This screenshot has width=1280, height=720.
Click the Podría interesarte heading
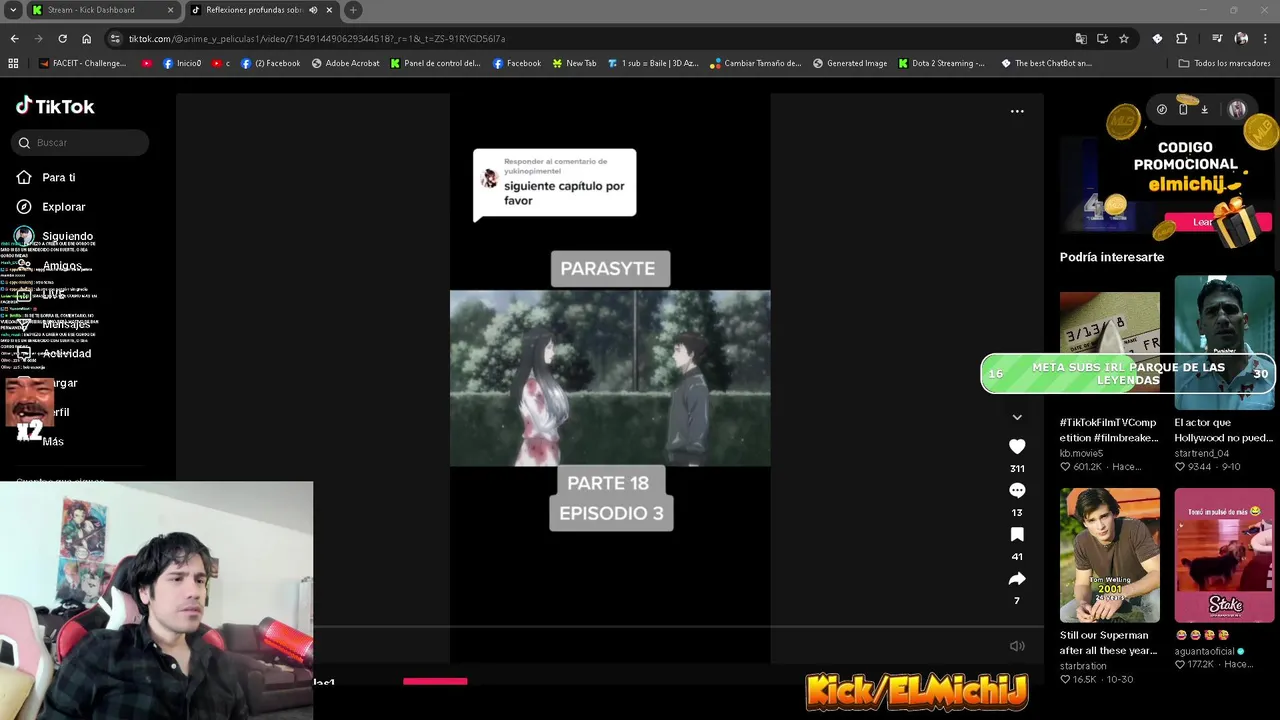[x=1112, y=257]
